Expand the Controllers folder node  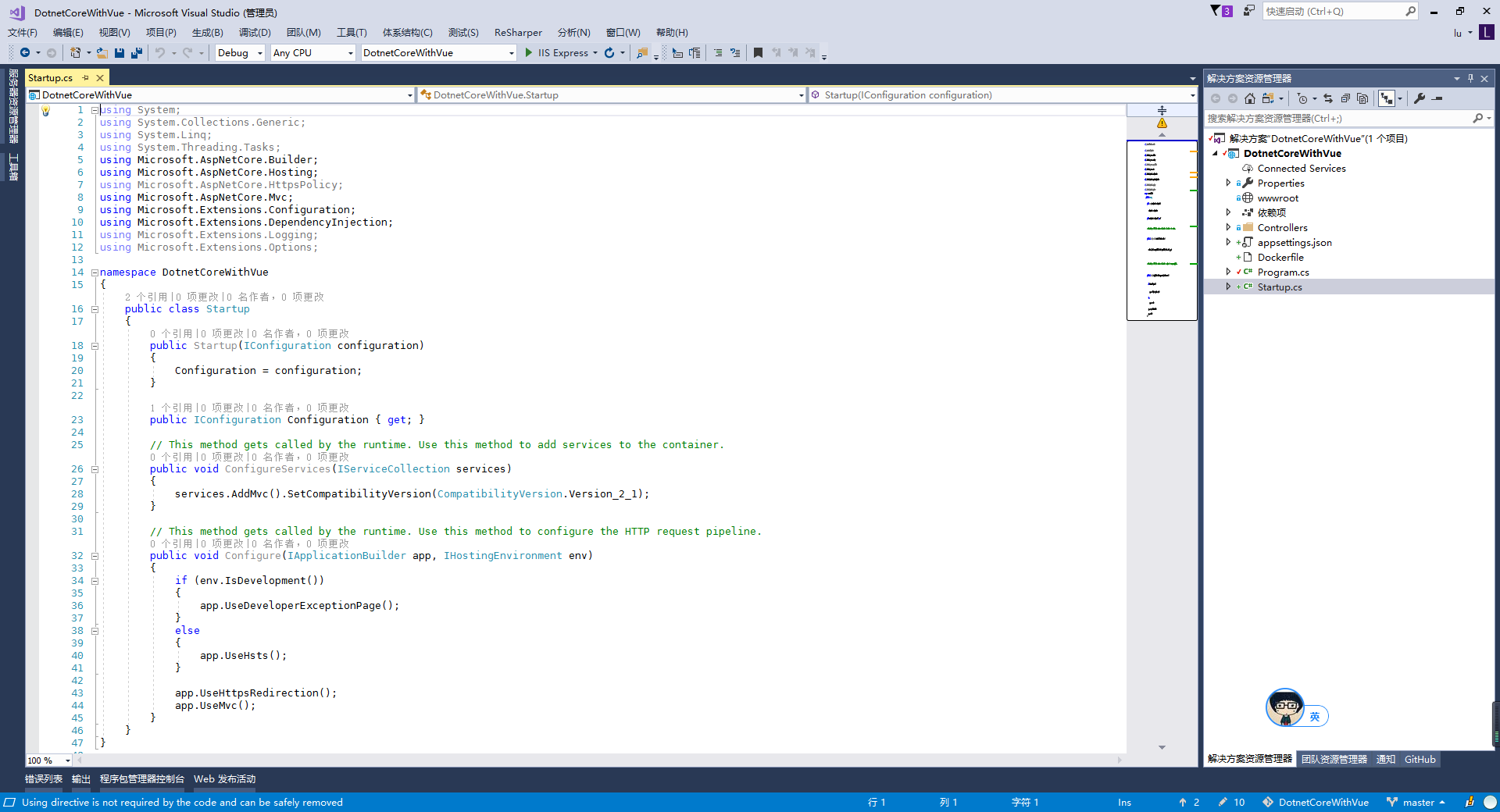pyautogui.click(x=1228, y=227)
